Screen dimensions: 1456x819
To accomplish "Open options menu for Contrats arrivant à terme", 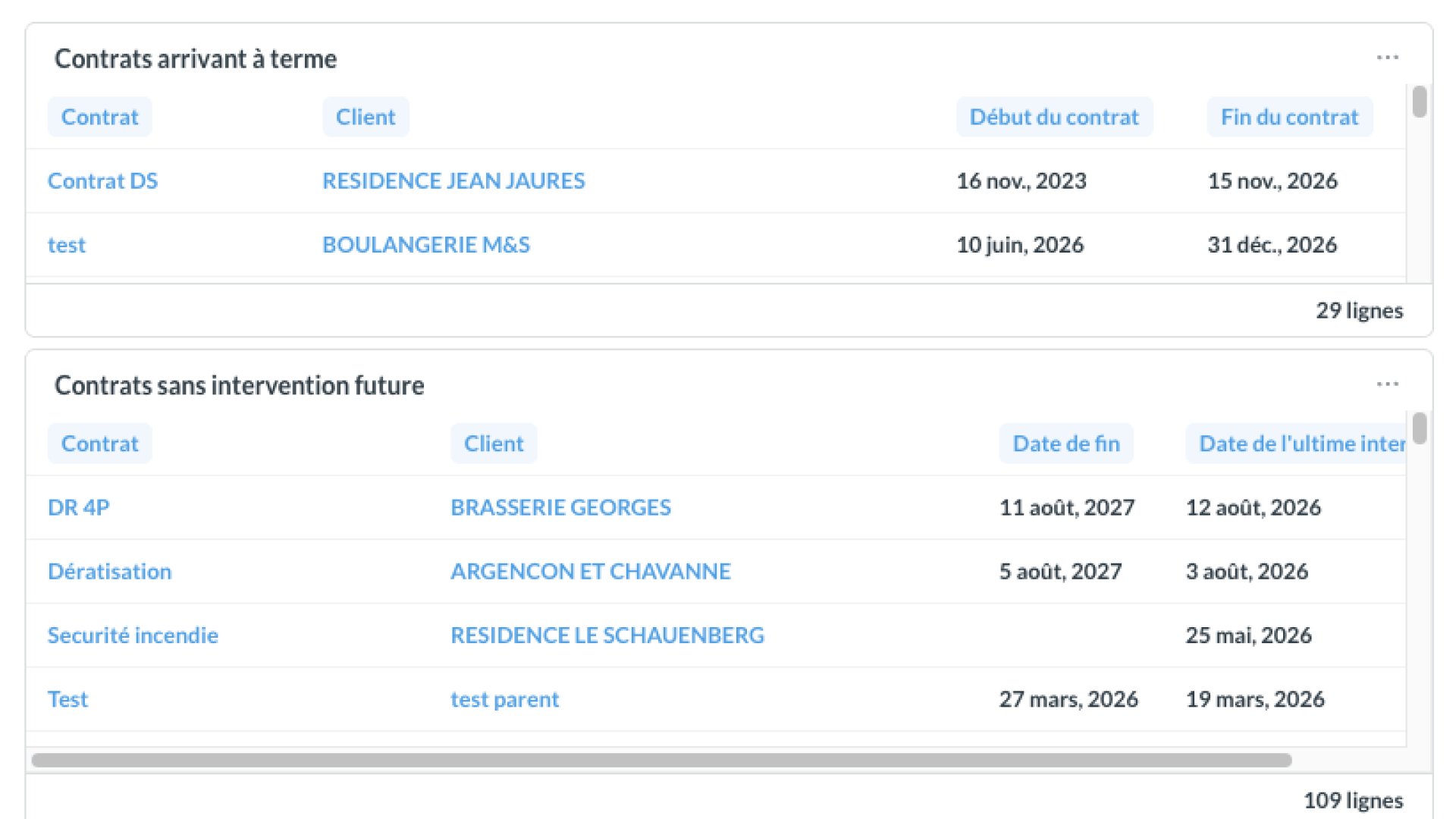I will tap(1387, 58).
